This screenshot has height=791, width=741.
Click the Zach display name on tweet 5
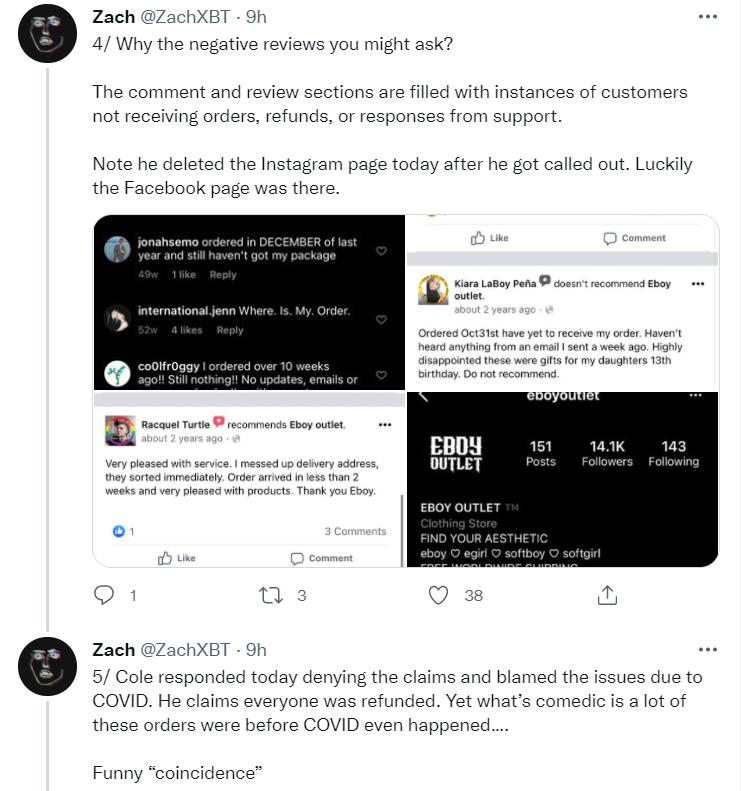[x=113, y=650]
